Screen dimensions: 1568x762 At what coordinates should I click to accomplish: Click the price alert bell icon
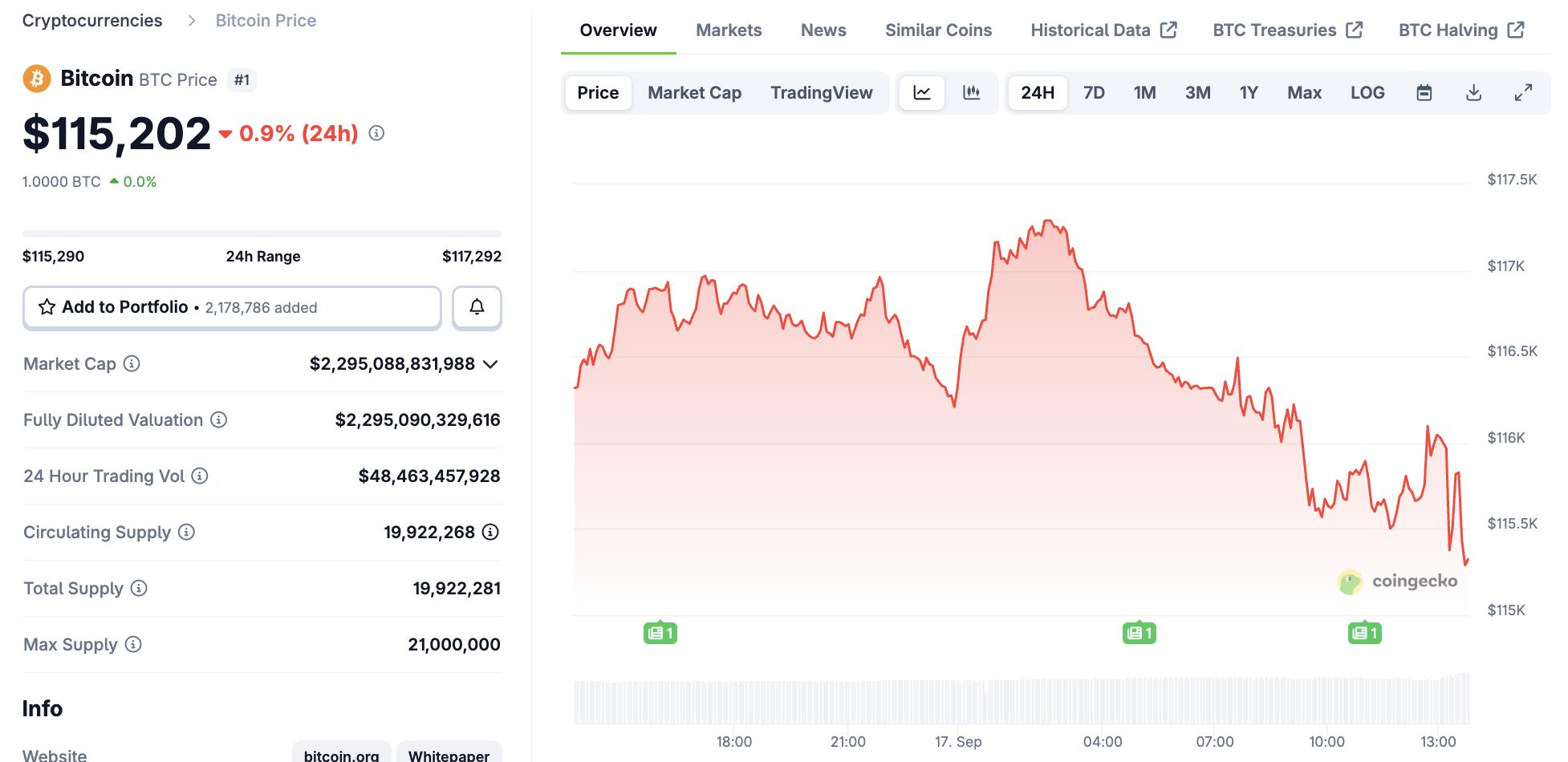coord(477,307)
